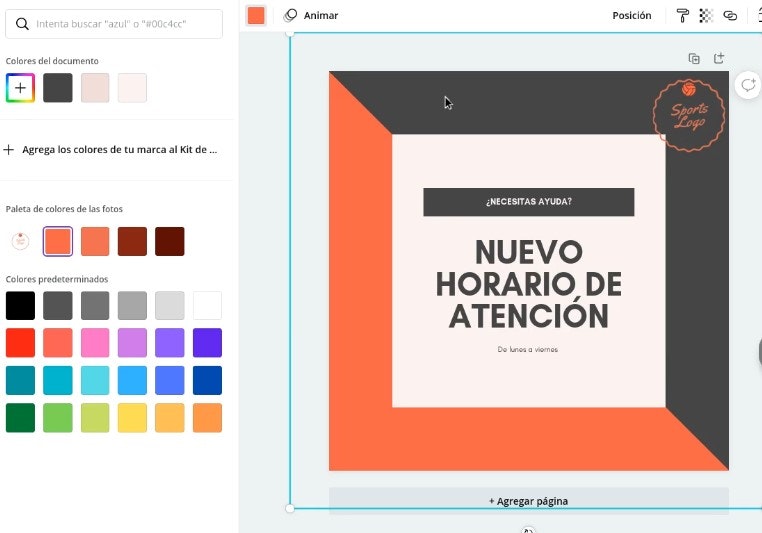Select the deep violet default swatch
The height and width of the screenshot is (533, 762).
click(208, 343)
